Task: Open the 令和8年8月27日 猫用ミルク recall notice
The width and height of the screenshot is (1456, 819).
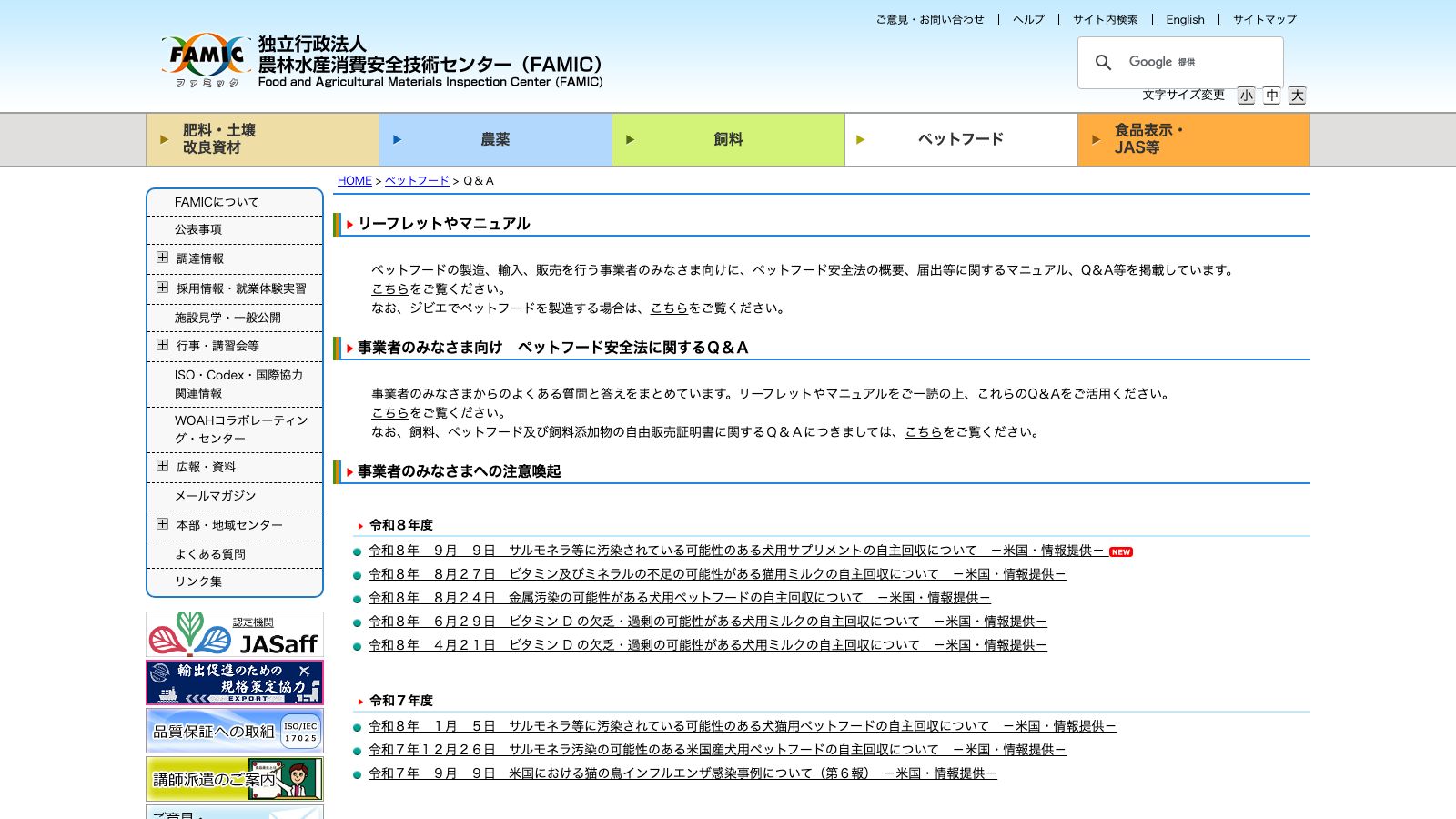Action: coord(717,574)
